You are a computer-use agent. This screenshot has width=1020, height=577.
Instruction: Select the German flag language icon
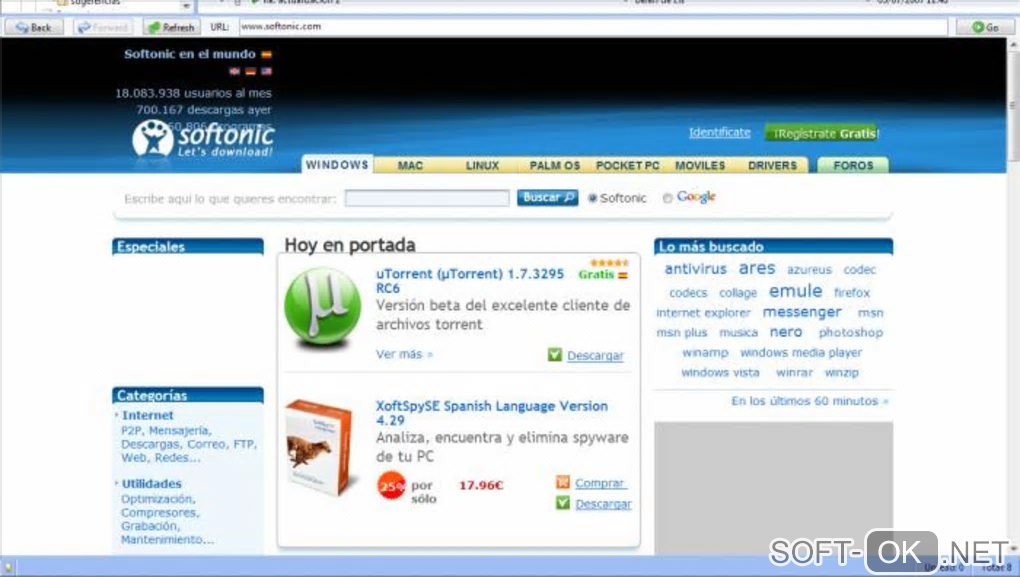[x=250, y=71]
